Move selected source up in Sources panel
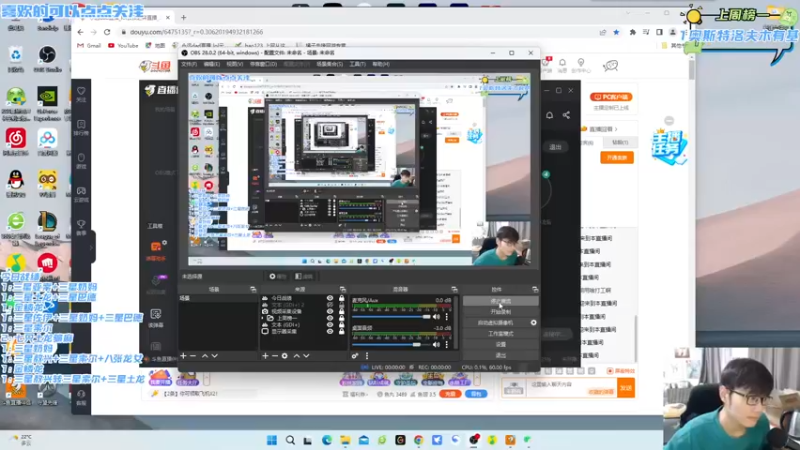This screenshot has width=800, height=450. pyautogui.click(x=296, y=356)
